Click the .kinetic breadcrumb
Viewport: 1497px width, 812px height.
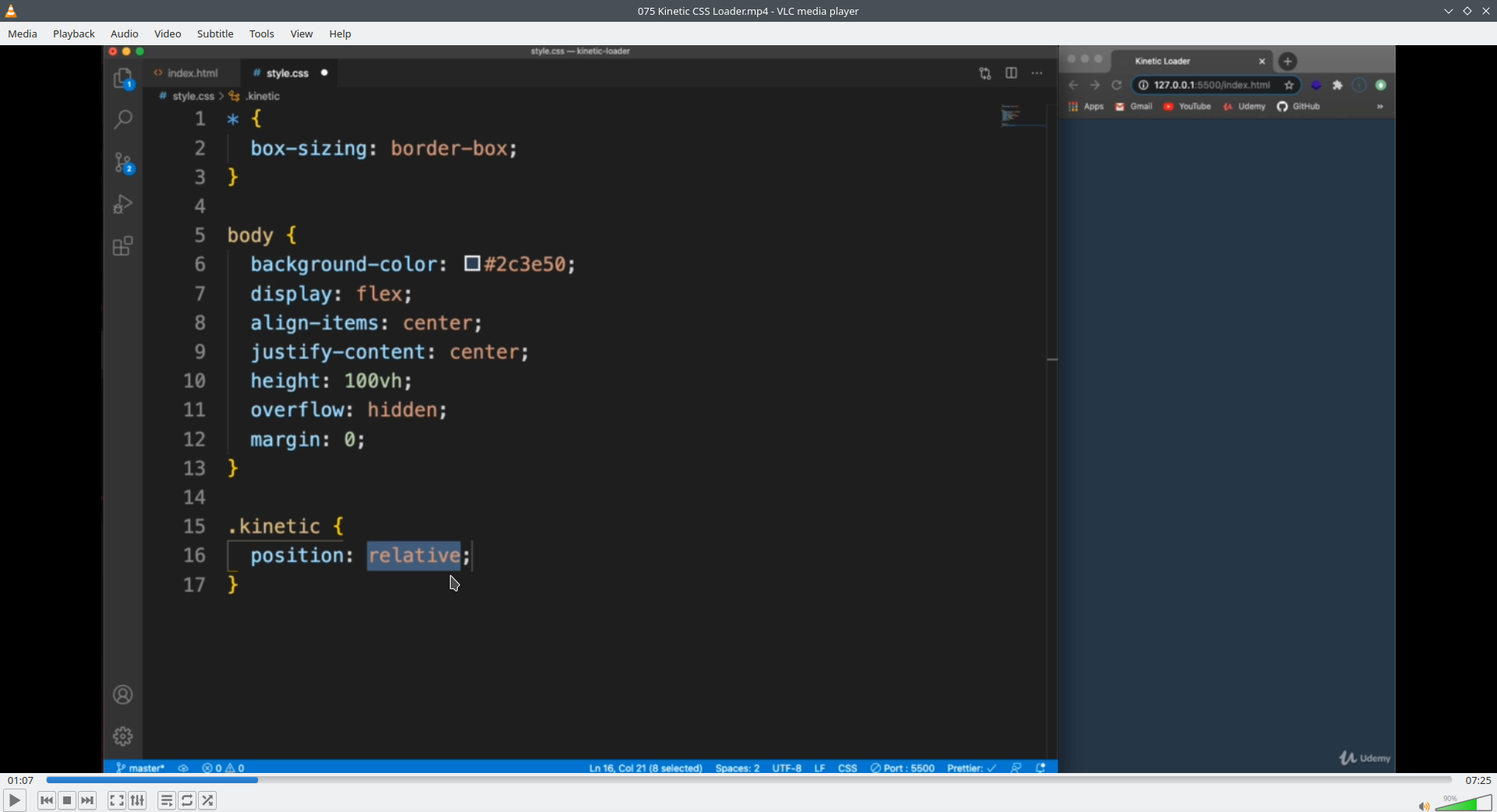[263, 96]
